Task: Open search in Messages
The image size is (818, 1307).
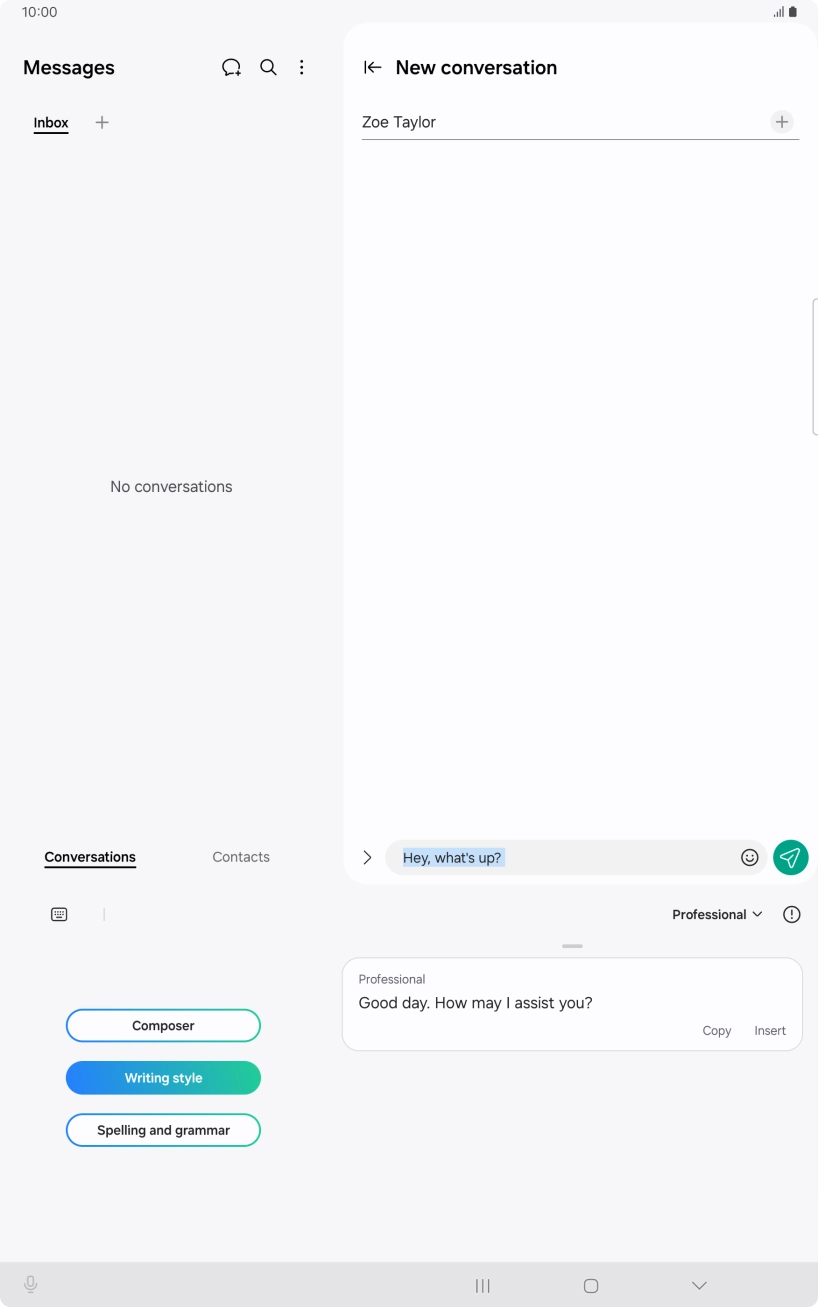Action: [x=268, y=67]
